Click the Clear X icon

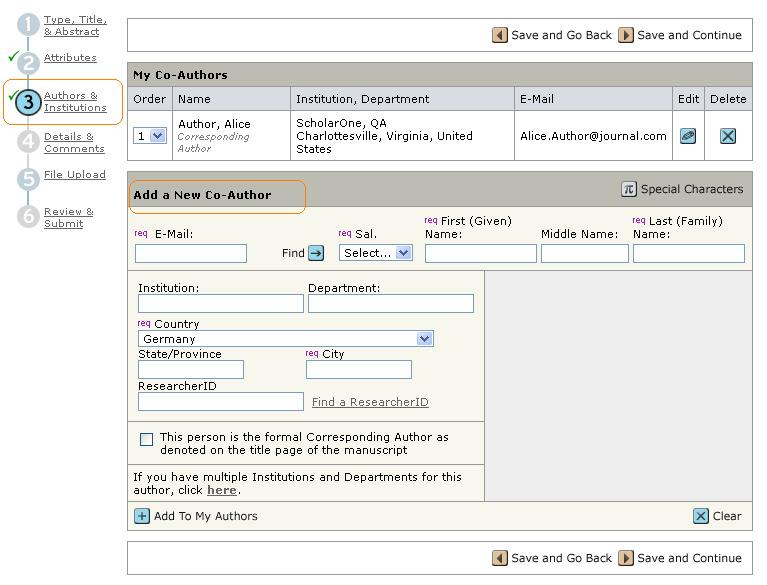701,516
